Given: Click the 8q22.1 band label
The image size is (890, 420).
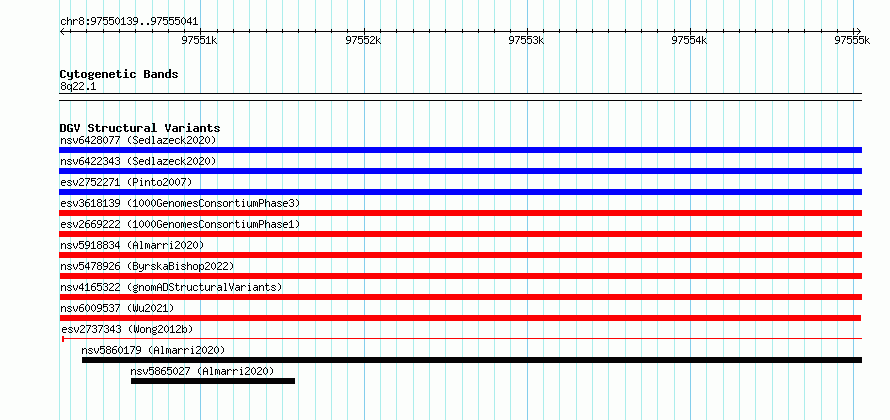Looking at the screenshot, I should tap(78, 86).
